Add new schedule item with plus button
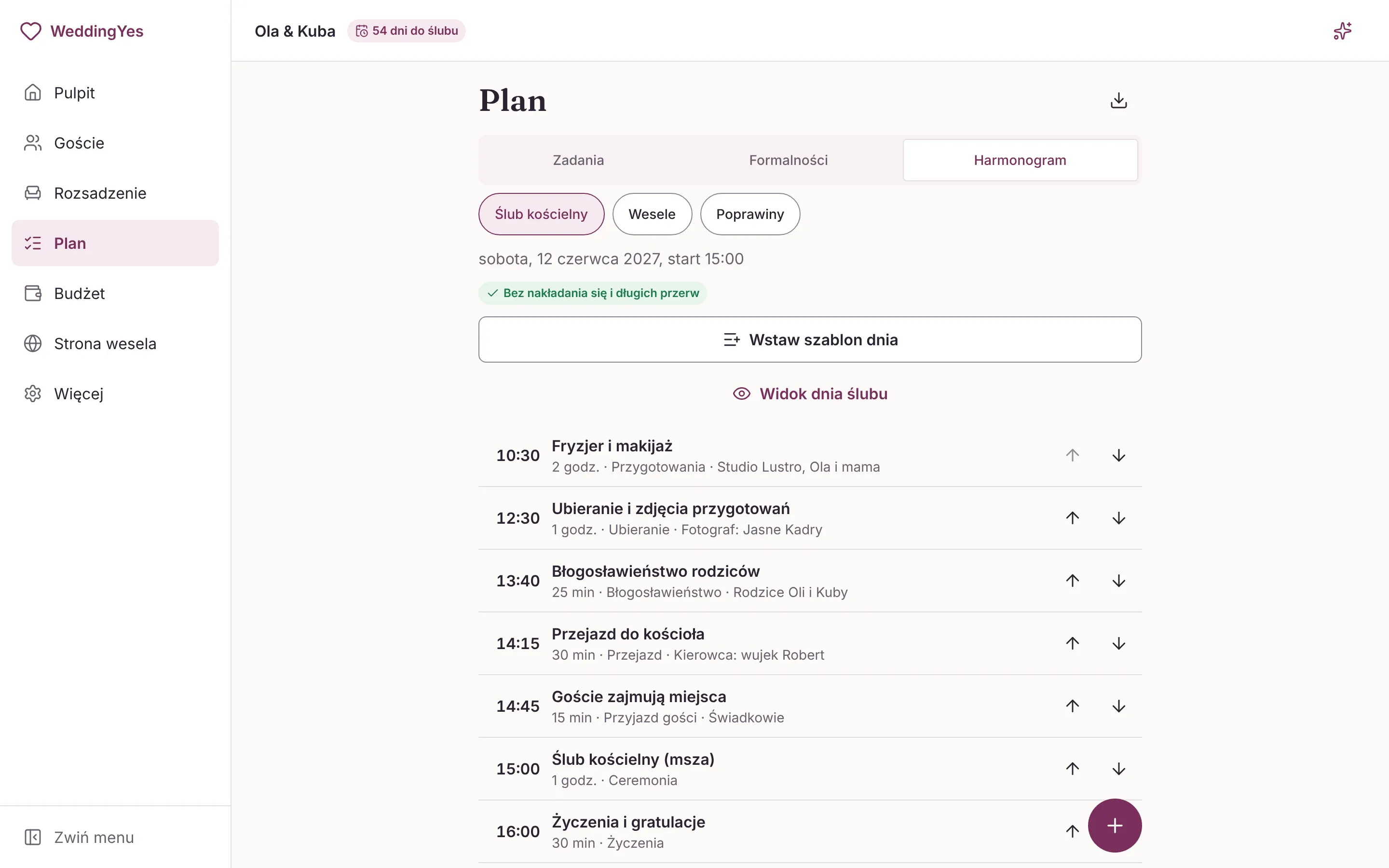 click(x=1114, y=826)
